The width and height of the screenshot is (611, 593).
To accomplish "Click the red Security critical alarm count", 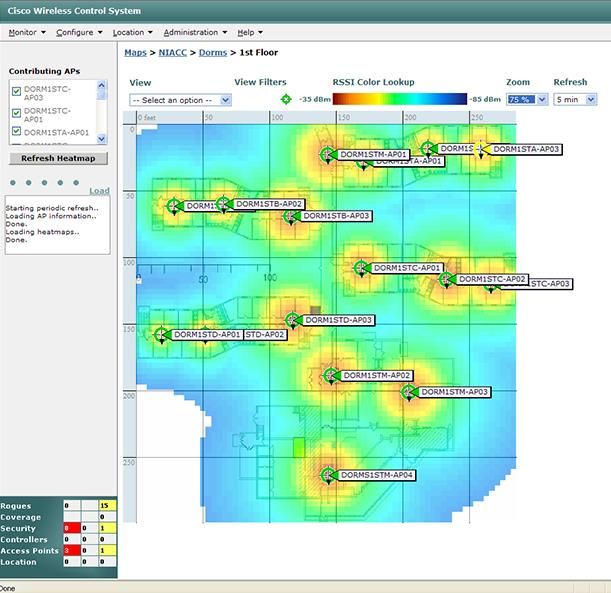I will click(72, 528).
